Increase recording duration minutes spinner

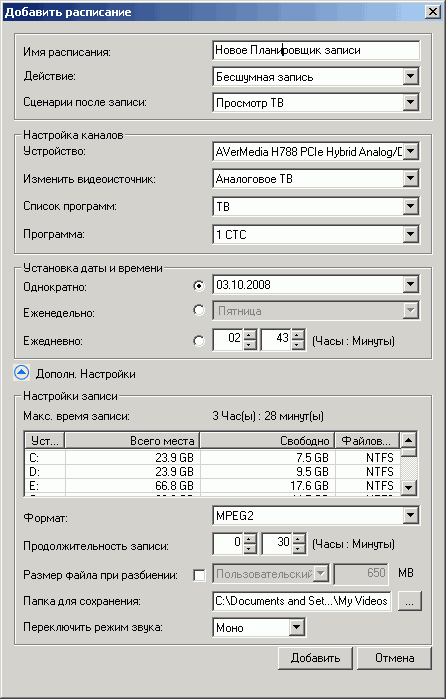[x=298, y=538]
